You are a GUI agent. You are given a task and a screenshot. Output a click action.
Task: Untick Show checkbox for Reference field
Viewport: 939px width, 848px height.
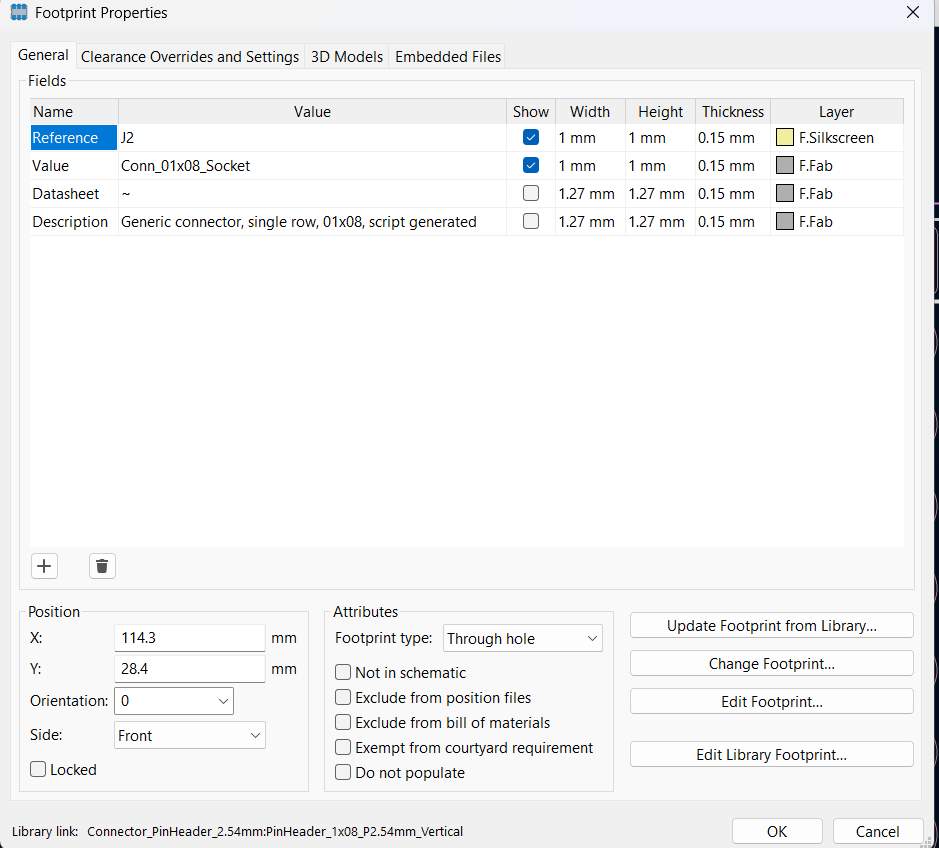[531, 137]
